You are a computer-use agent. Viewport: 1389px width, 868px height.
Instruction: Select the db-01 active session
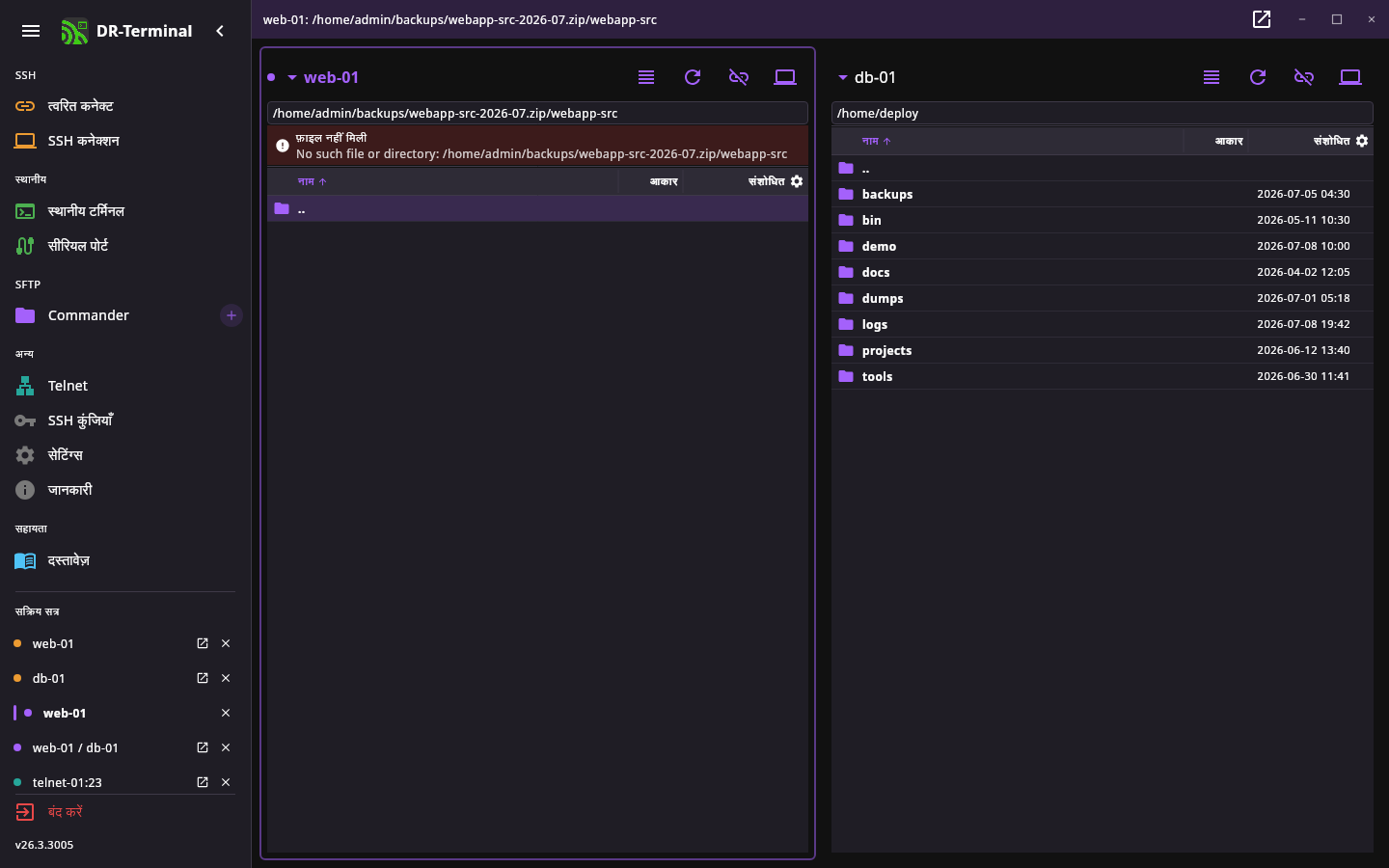click(49, 678)
